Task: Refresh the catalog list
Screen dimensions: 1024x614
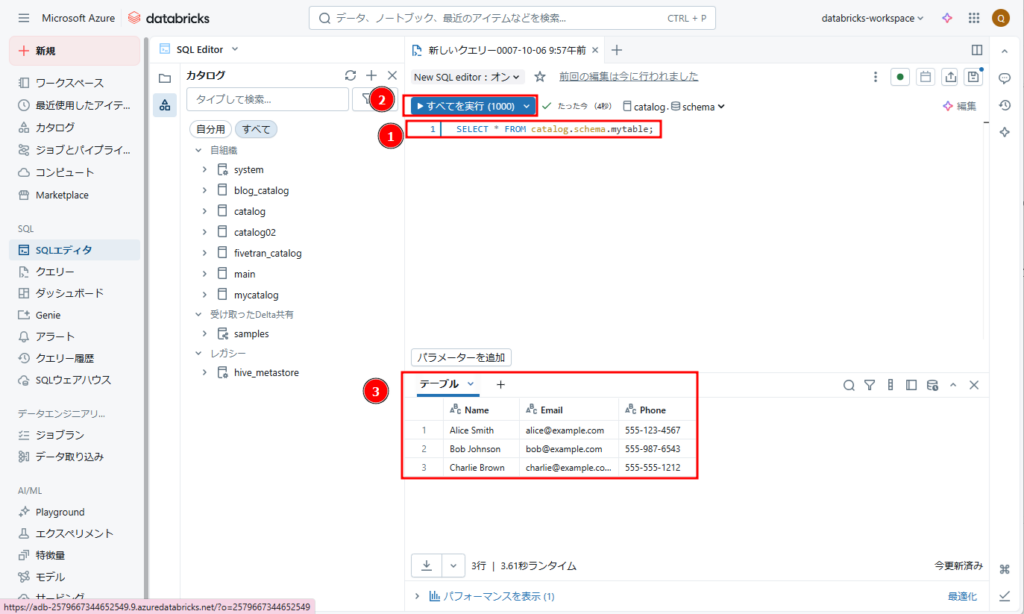Action: tap(350, 75)
